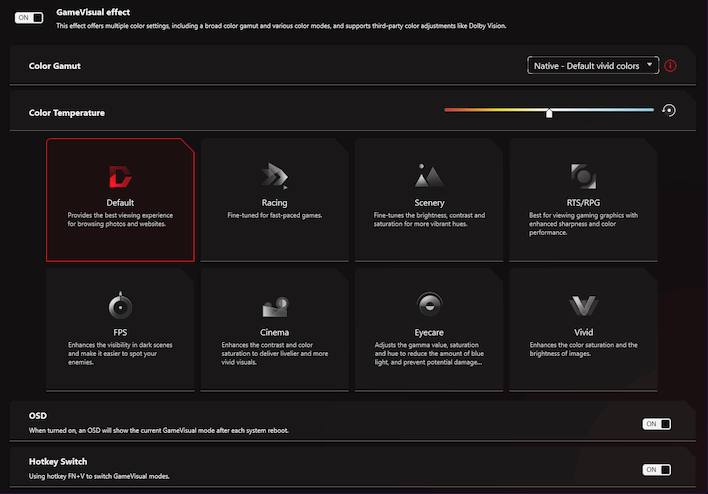Viewport: 708px width, 494px height.
Task: Click the "Color Temperature" label
Action: coord(67,113)
